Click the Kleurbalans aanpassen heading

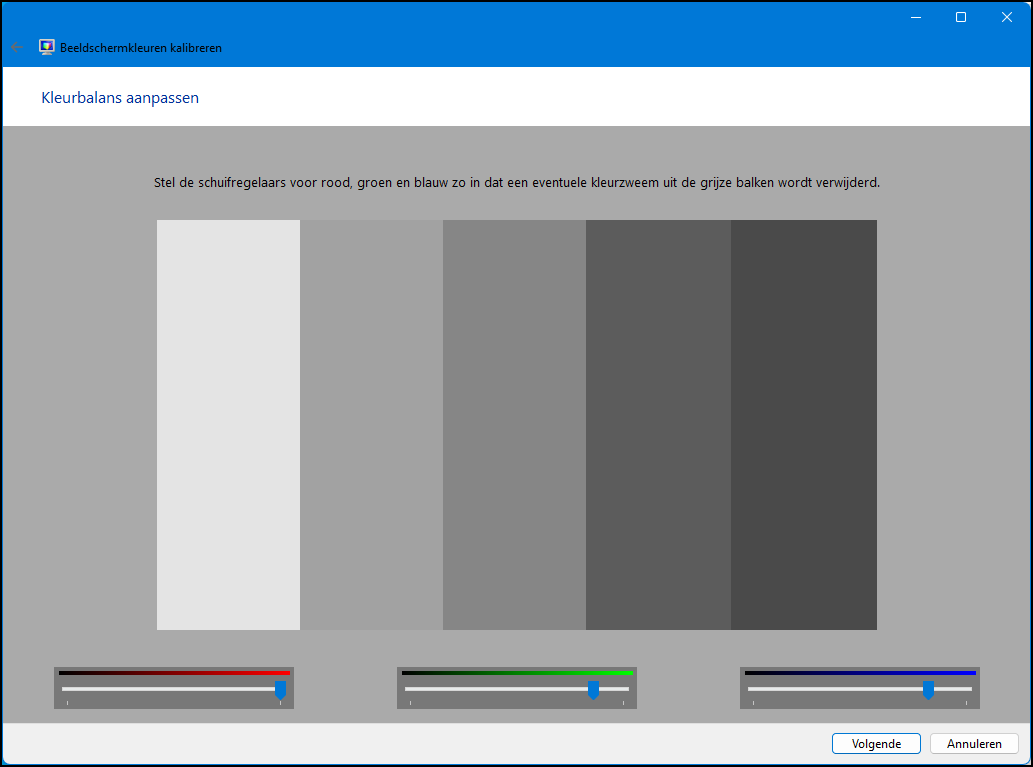(x=120, y=98)
